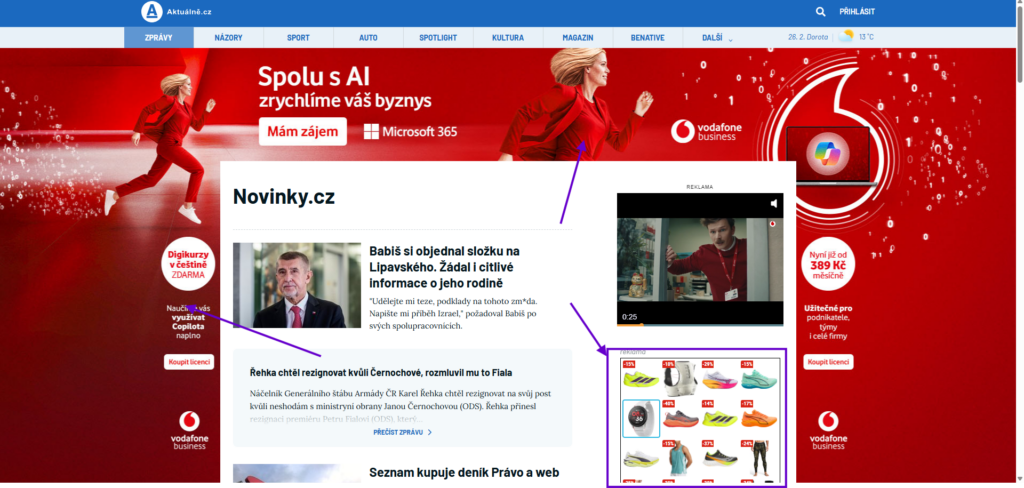Click the weather forecast cloud icon
This screenshot has height=488, width=1024.
click(848, 37)
